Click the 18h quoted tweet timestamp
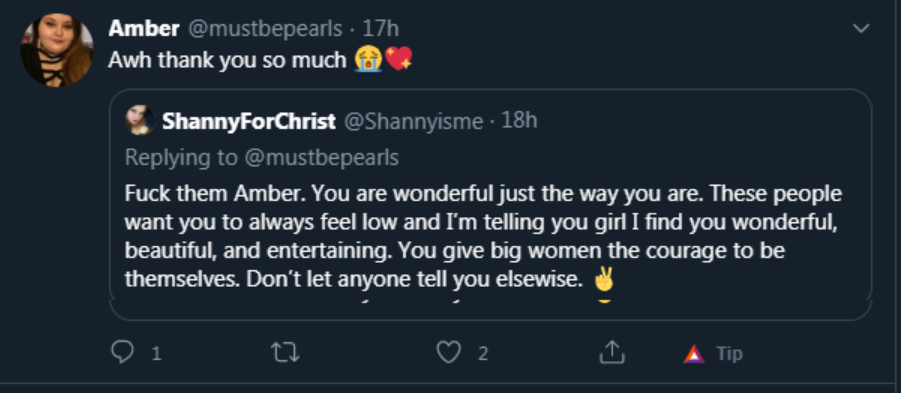The height and width of the screenshot is (393, 901). coord(519,121)
